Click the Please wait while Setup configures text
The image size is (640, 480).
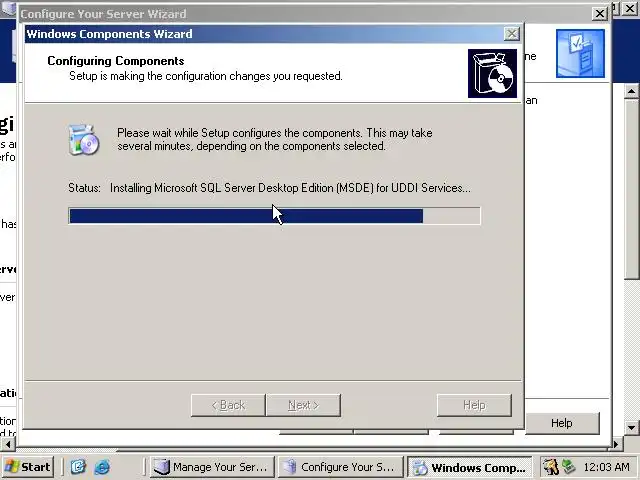pos(275,139)
